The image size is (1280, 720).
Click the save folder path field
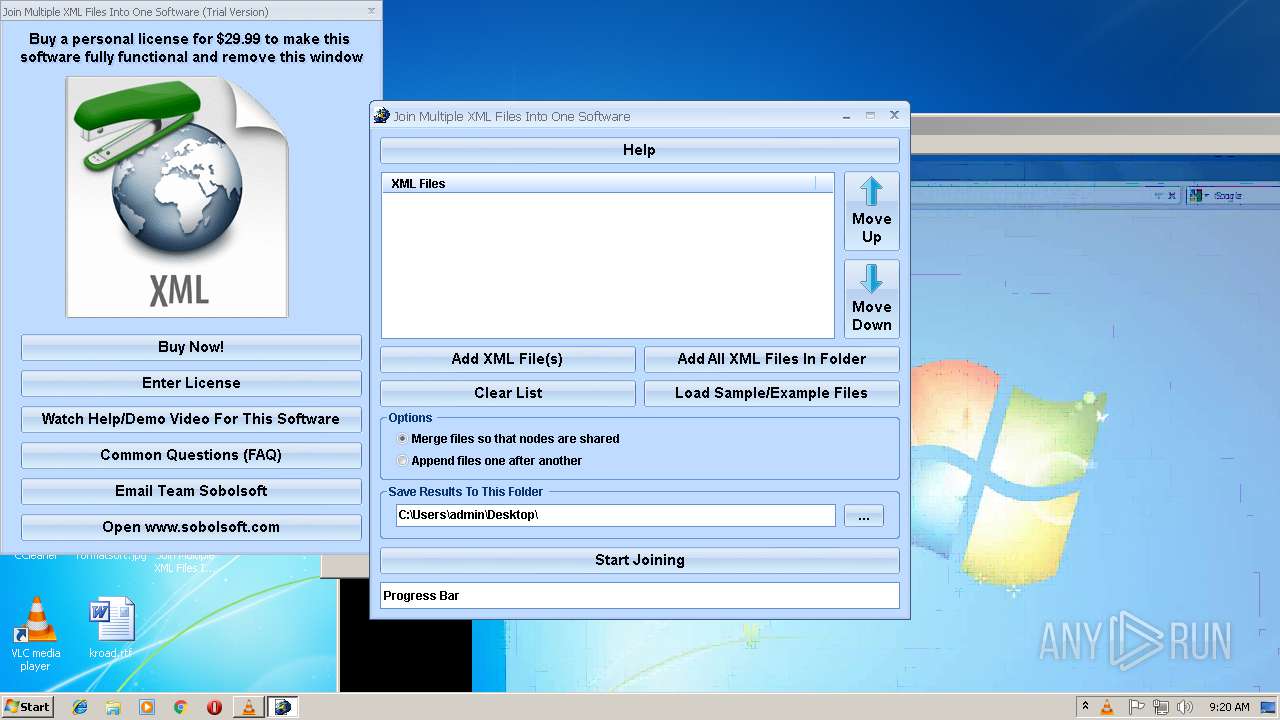click(x=615, y=515)
